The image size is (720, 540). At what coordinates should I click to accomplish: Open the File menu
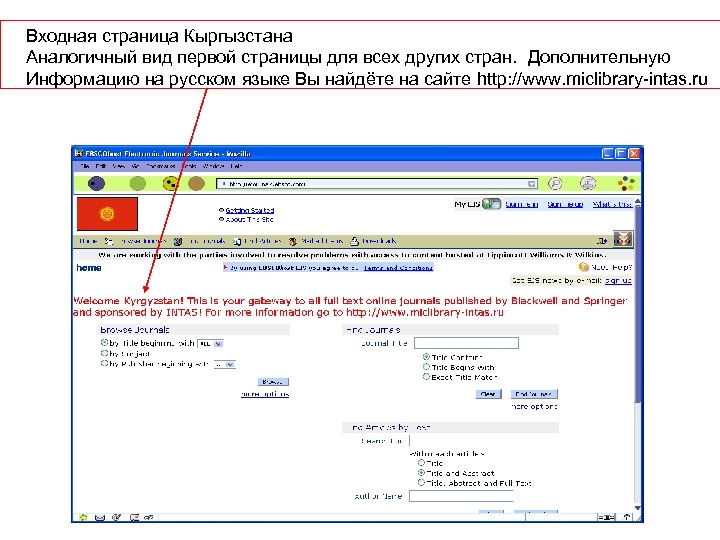[85, 166]
